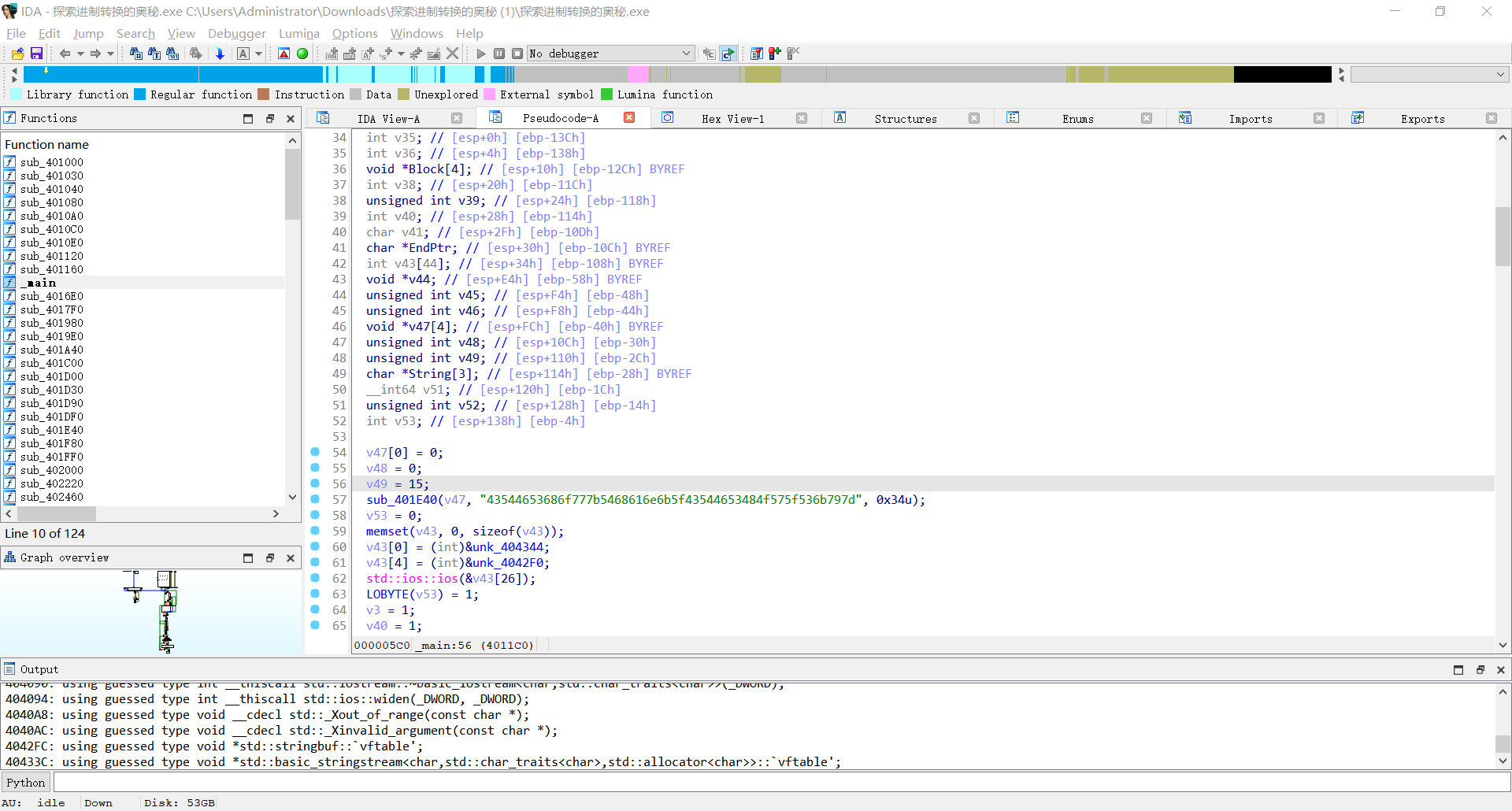Open the text style A dropdown arrow

click(x=258, y=54)
